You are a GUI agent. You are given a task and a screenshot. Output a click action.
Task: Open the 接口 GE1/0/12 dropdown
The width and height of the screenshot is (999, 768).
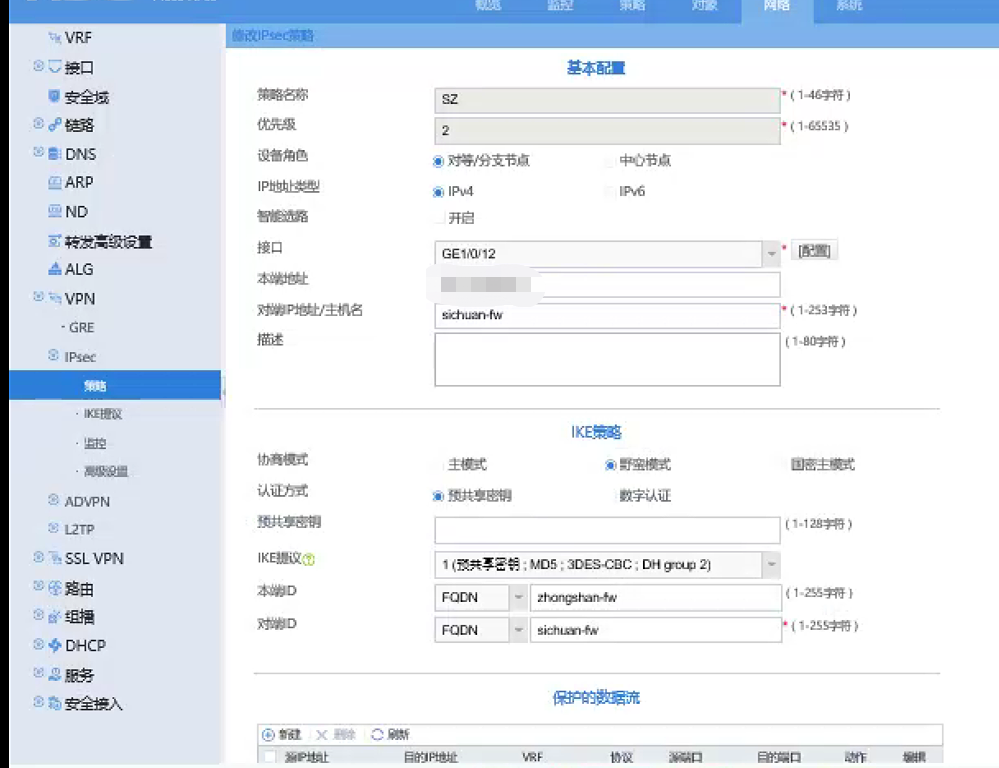tap(771, 254)
